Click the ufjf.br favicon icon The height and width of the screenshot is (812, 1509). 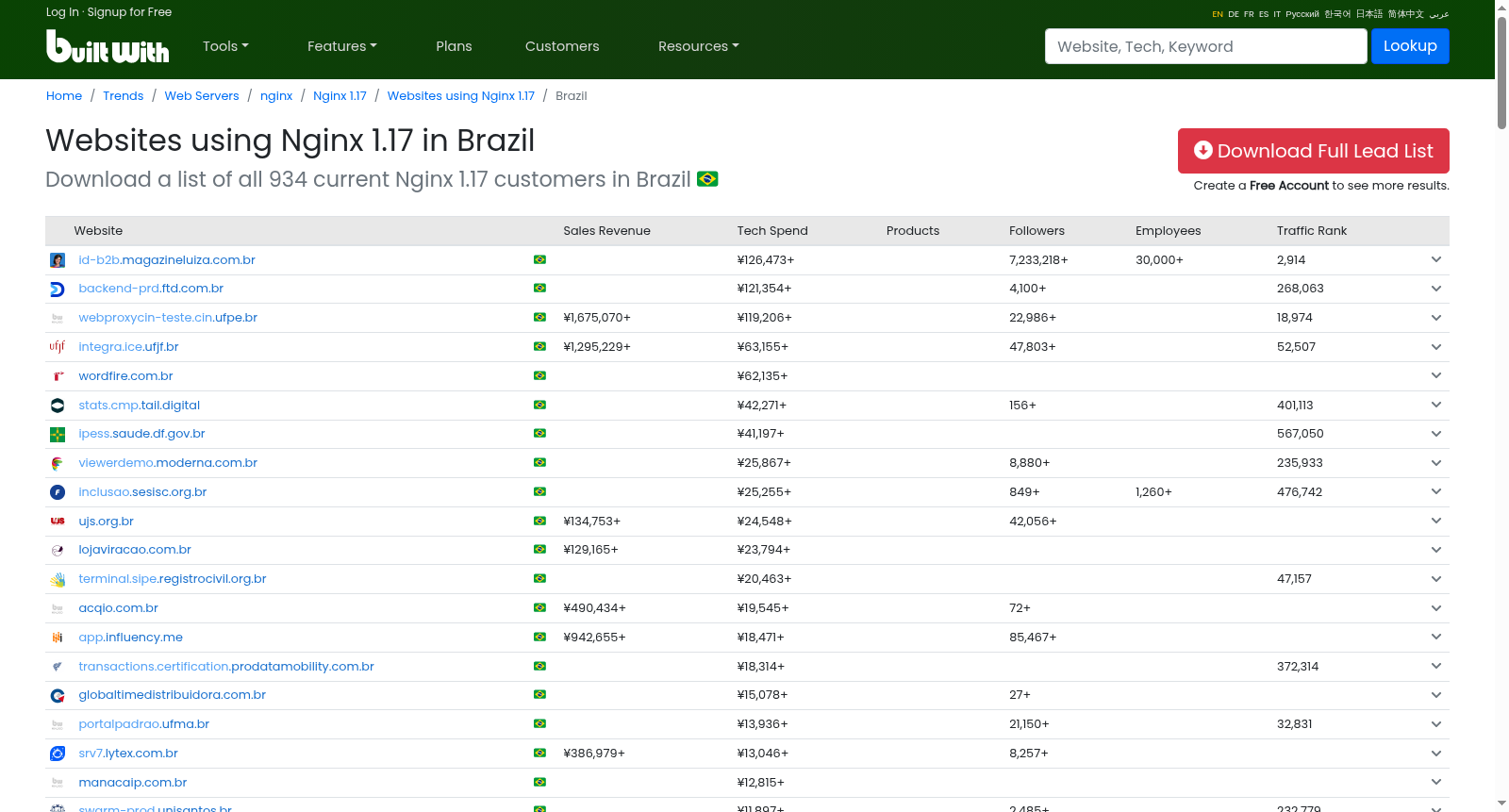pyautogui.click(x=58, y=347)
